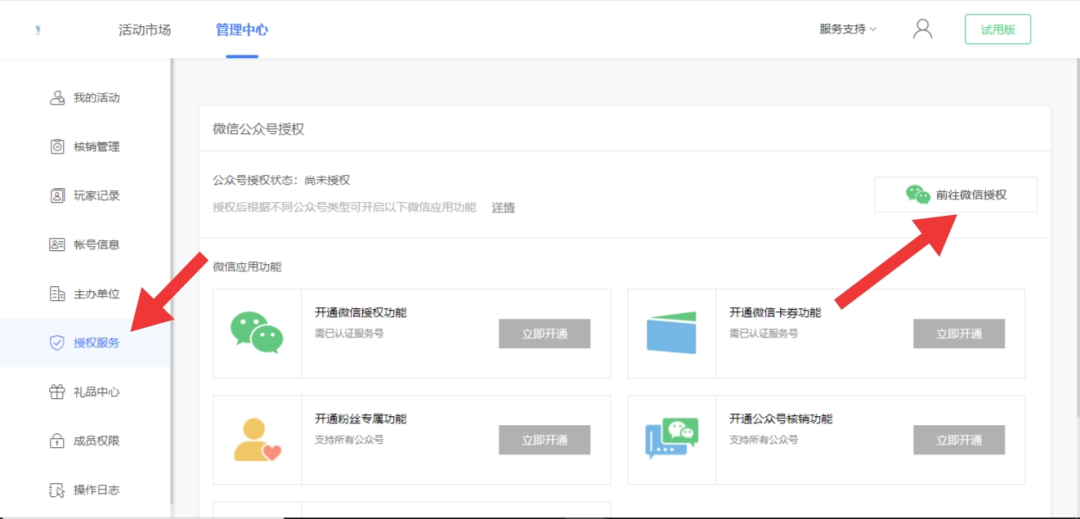Click the 核销管理 sidebar icon

click(57, 147)
